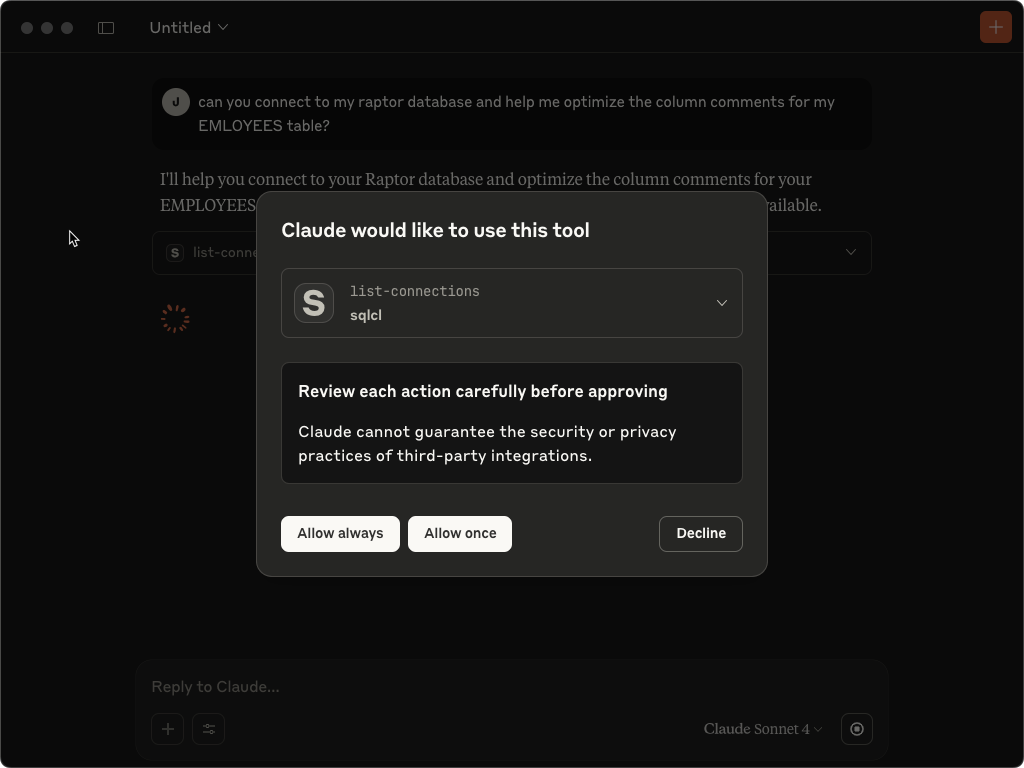Expand the list-connections tool details chevron
1024x768 pixels.
722,303
